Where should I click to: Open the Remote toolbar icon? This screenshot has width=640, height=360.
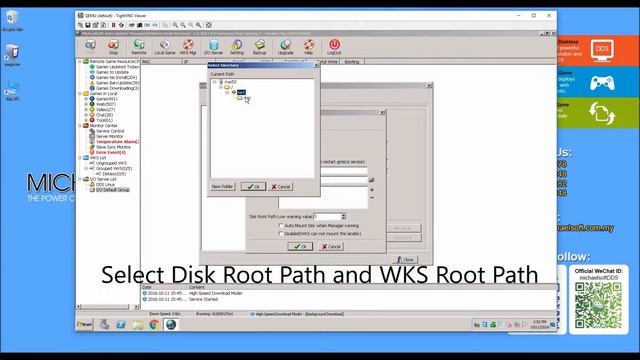tap(139, 47)
